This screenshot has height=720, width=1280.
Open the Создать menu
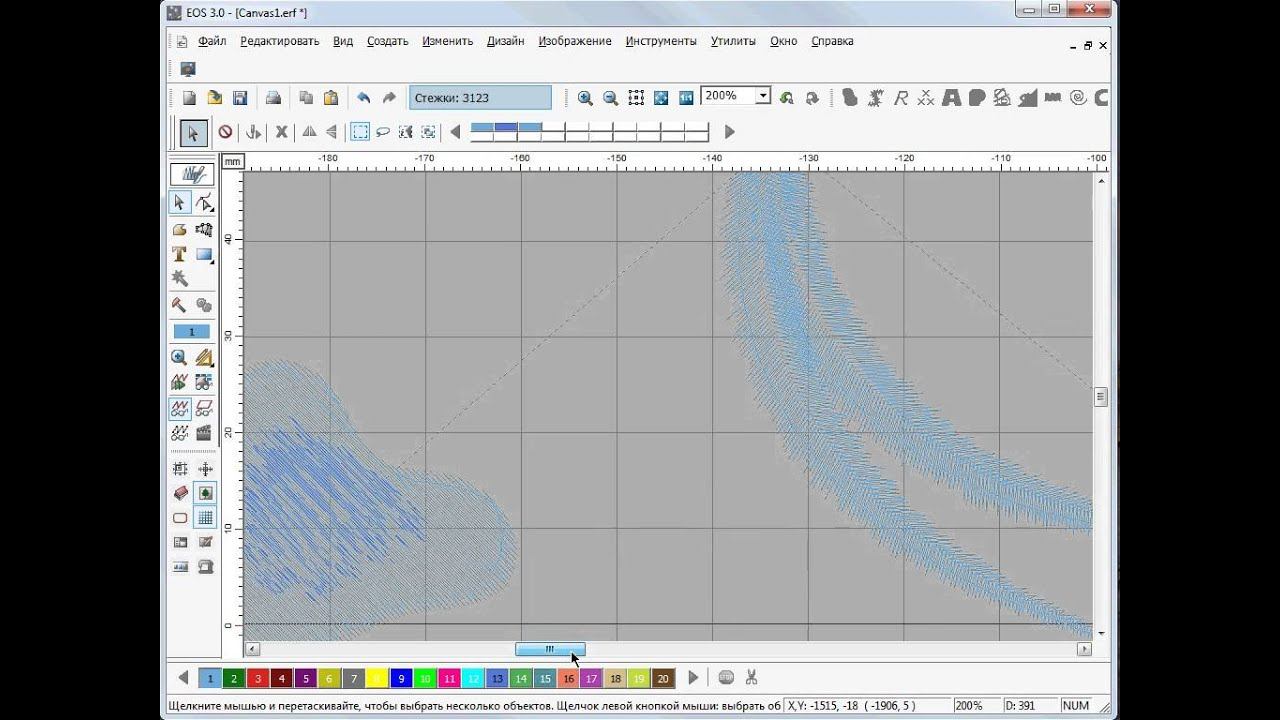click(x=388, y=41)
